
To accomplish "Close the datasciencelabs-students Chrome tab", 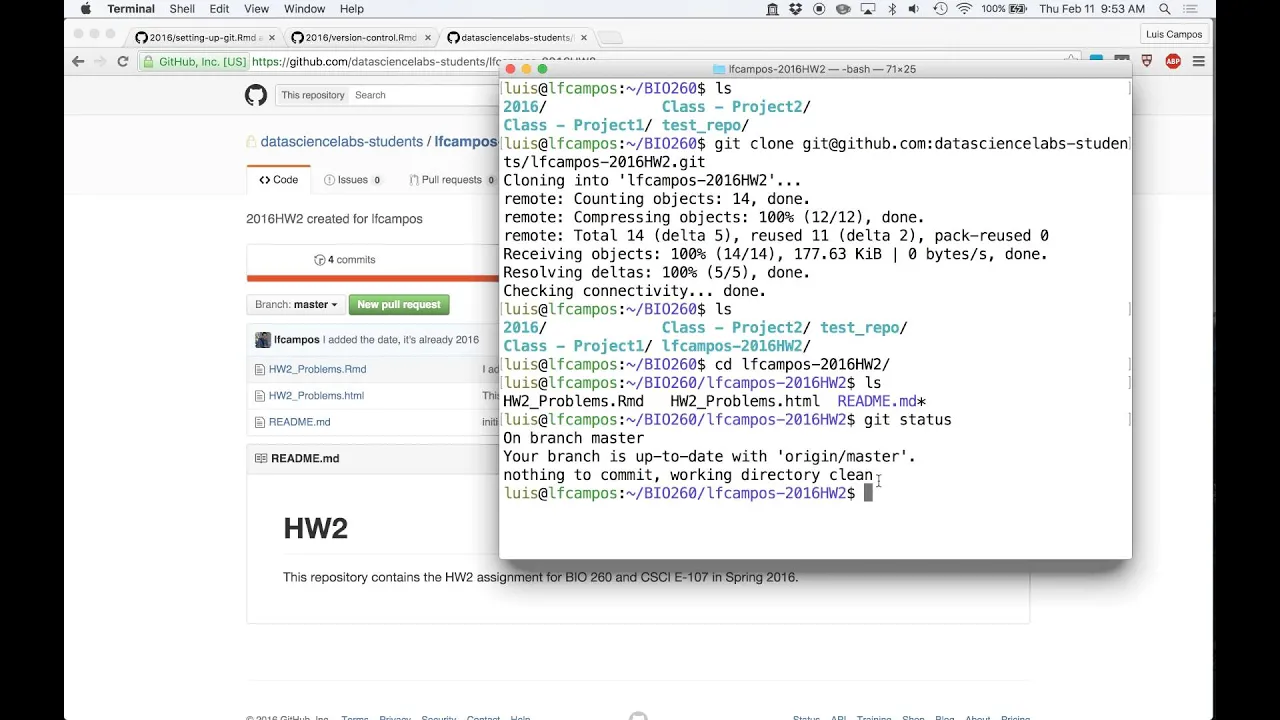I will click(584, 38).
